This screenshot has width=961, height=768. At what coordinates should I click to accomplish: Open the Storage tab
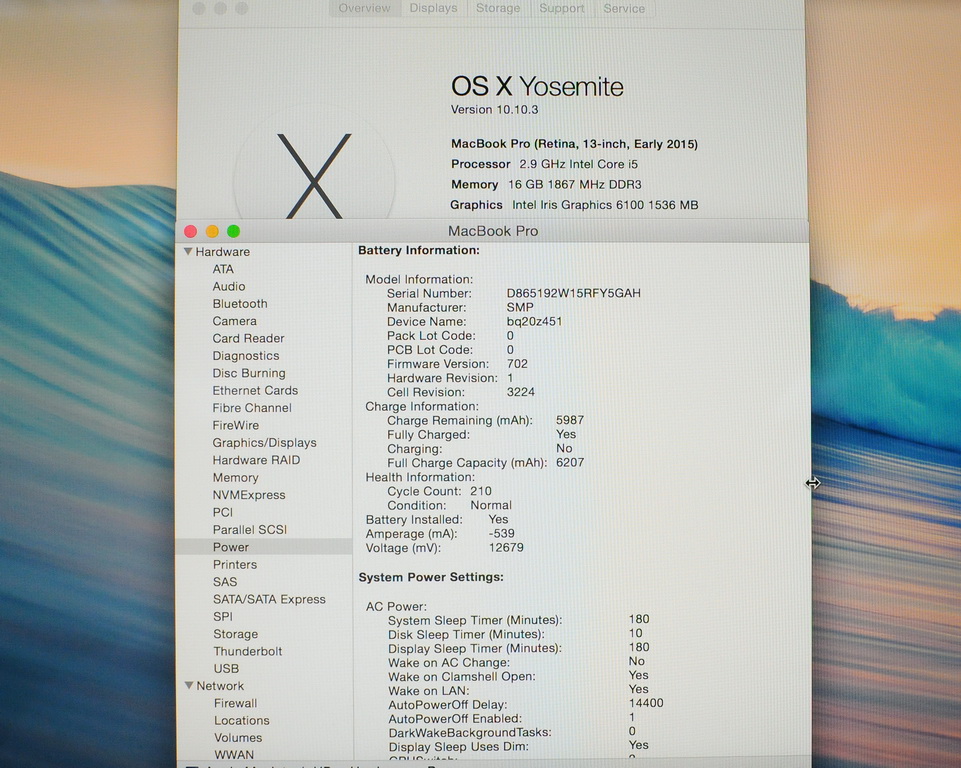[x=498, y=8]
